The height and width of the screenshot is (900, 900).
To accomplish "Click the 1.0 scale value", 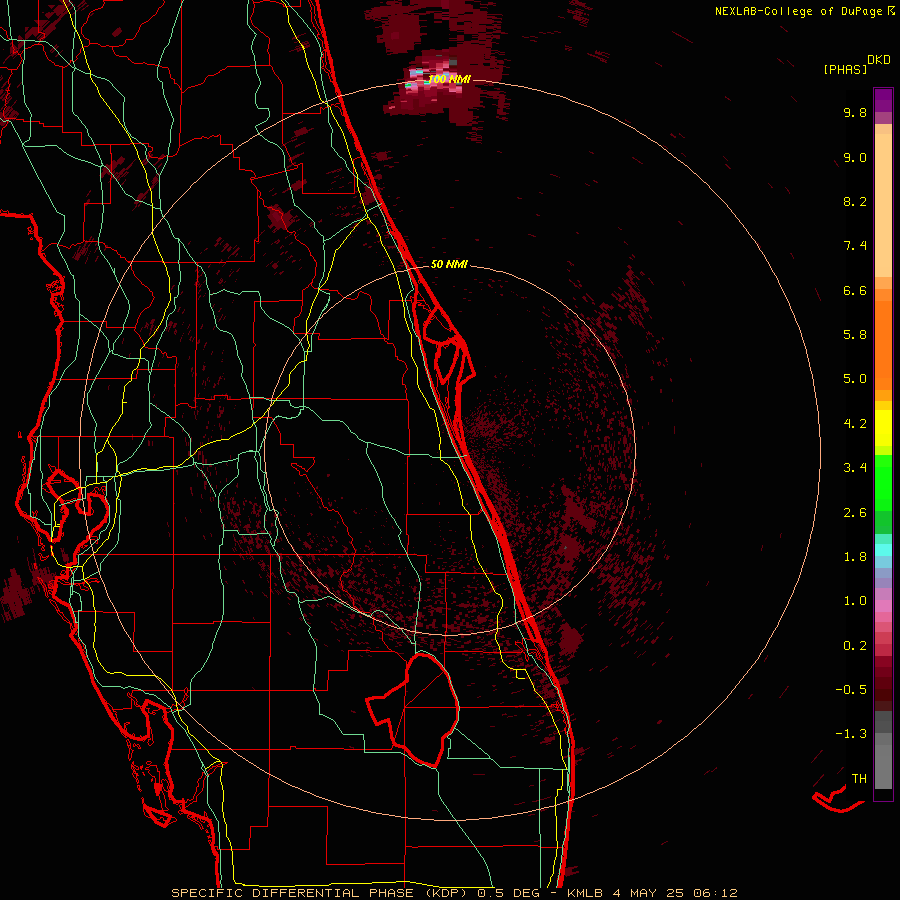I will click(x=855, y=601).
